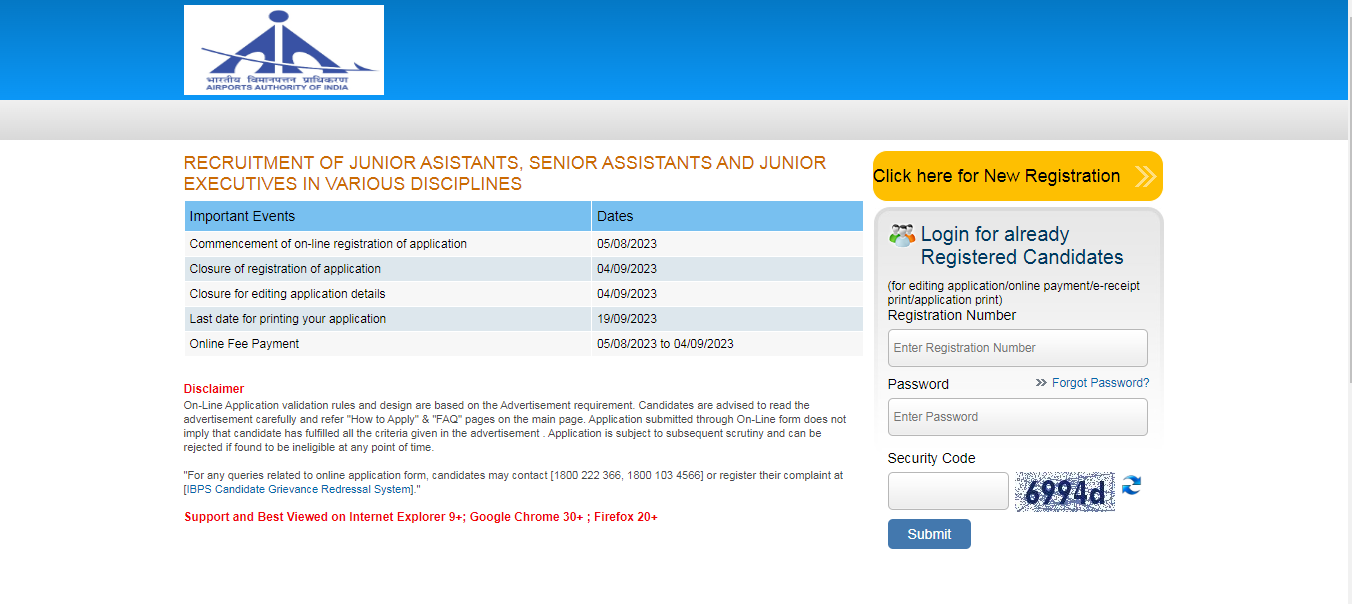Click the red Disclaimer heading
Screen dimensions: 1352x604
point(214,389)
